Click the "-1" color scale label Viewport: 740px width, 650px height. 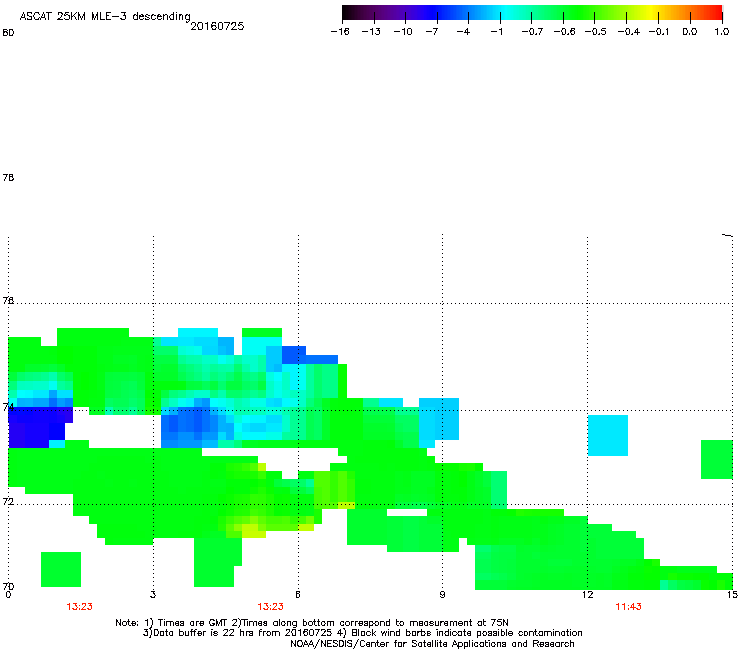[496, 32]
